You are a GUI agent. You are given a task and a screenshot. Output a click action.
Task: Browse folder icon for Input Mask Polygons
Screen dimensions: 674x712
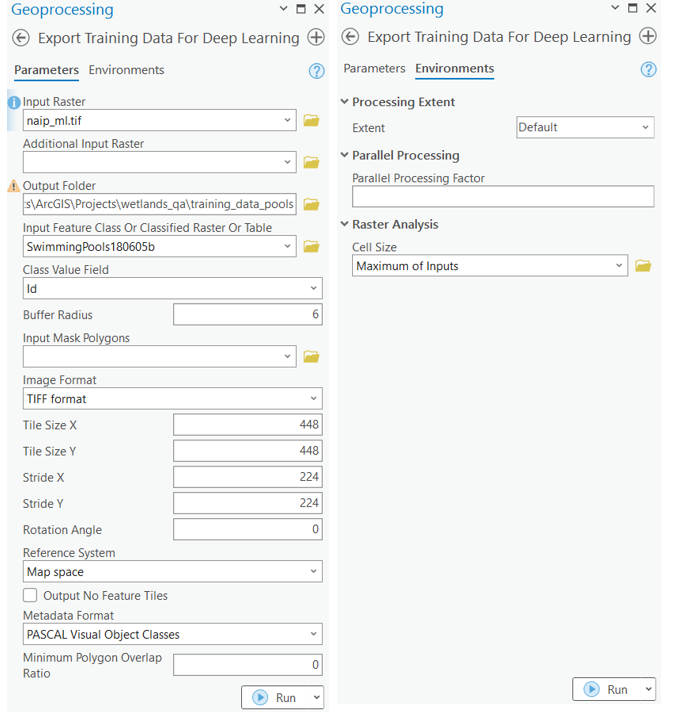(311, 357)
